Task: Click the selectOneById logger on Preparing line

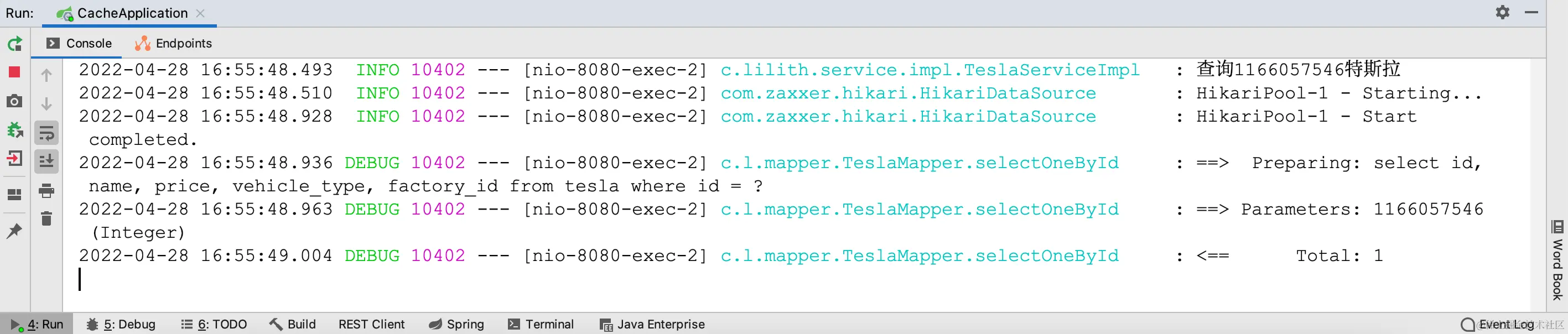Action: [x=920, y=163]
